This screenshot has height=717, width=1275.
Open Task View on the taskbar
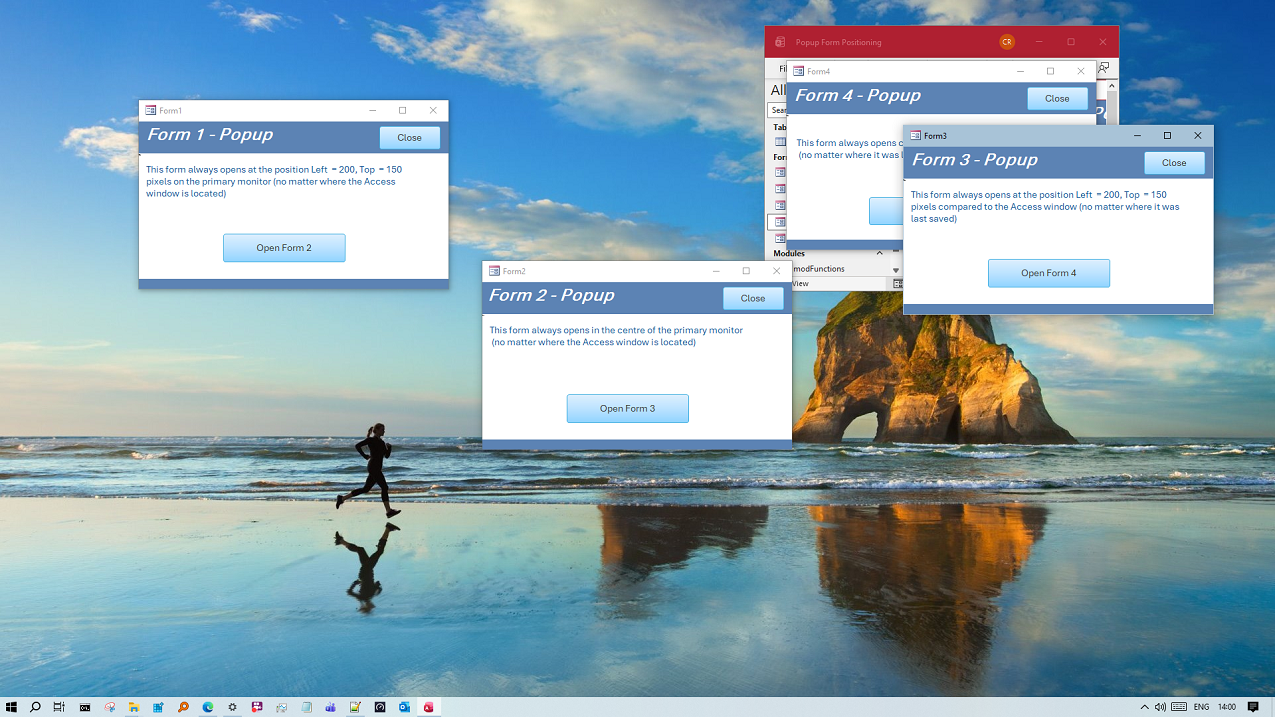click(59, 707)
